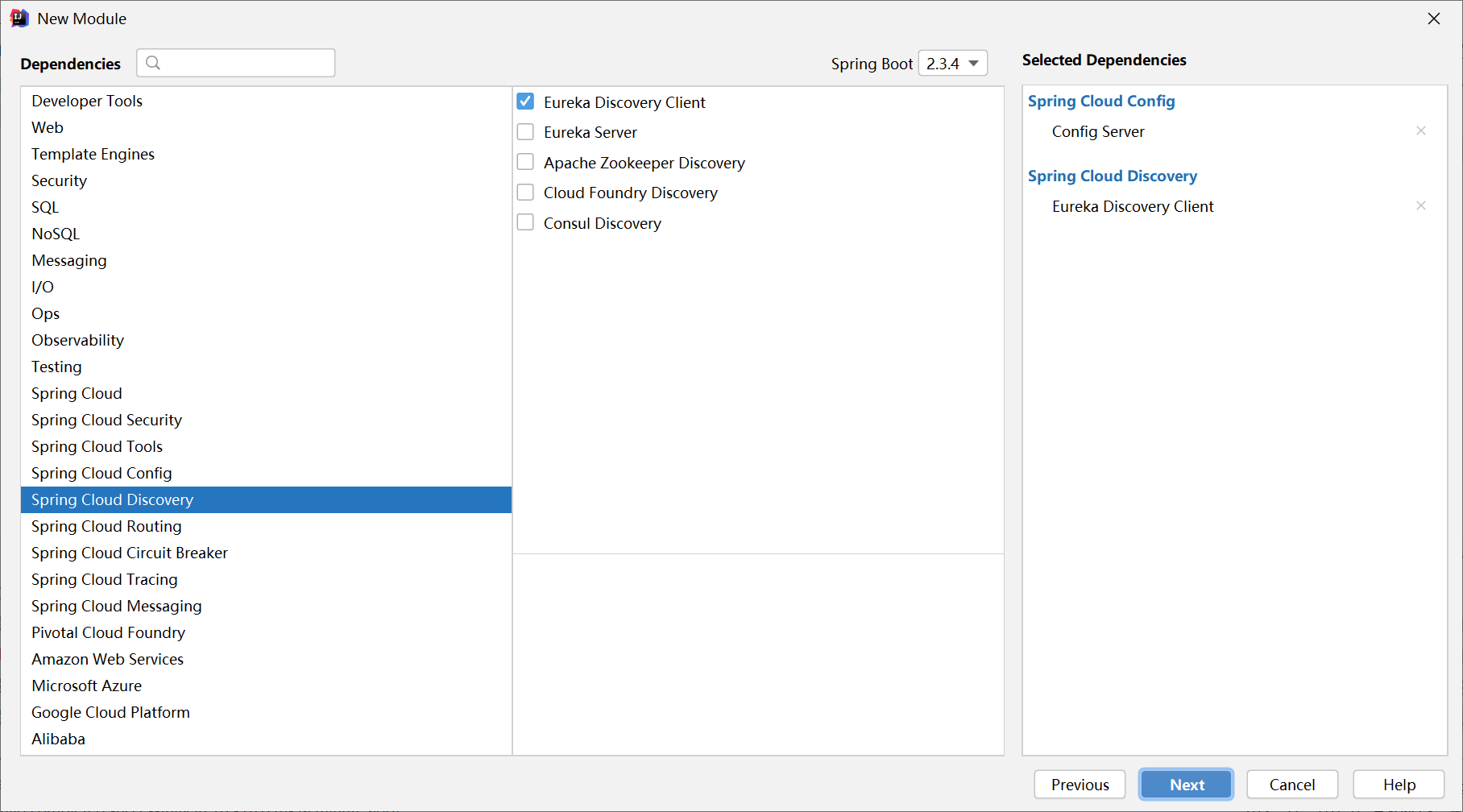The height and width of the screenshot is (812, 1463).
Task: Open Spring Cloud Routing category
Action: (266, 526)
